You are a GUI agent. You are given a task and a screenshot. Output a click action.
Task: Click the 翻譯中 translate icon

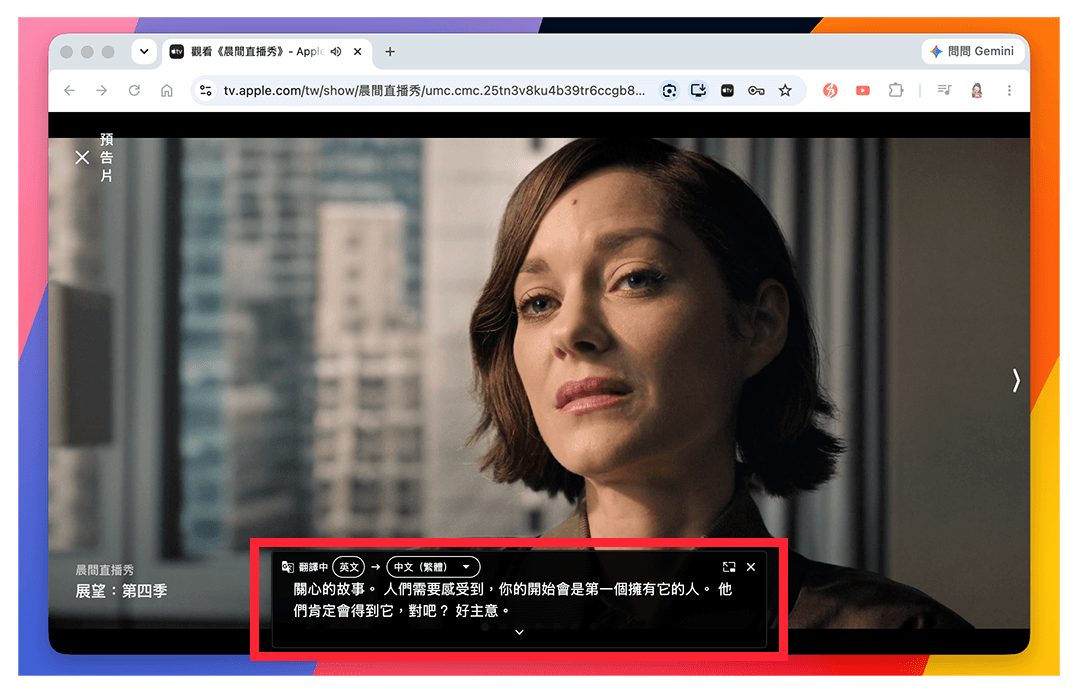288,567
